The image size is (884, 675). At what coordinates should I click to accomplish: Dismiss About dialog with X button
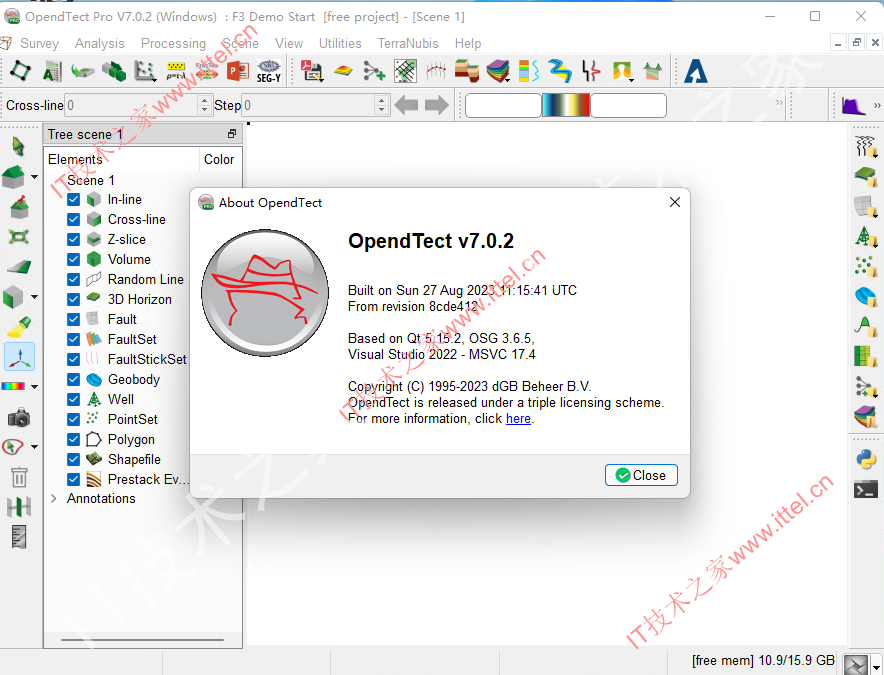click(x=674, y=202)
